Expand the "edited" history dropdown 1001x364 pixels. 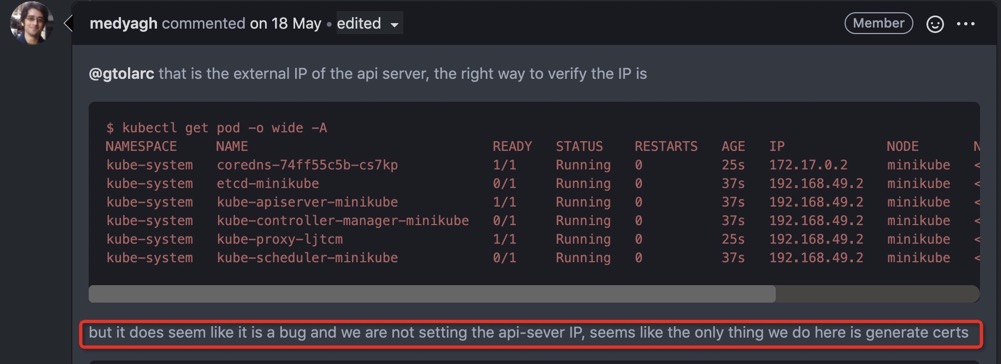coord(368,24)
